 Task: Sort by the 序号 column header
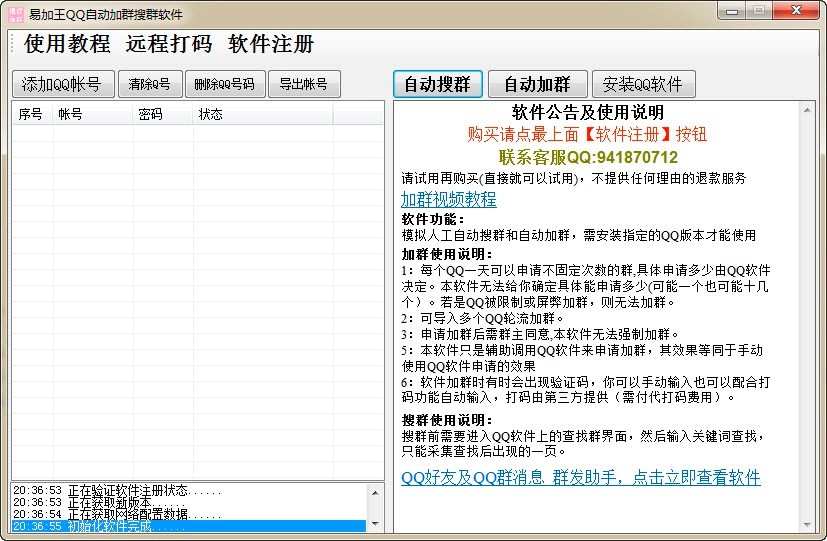(31, 114)
